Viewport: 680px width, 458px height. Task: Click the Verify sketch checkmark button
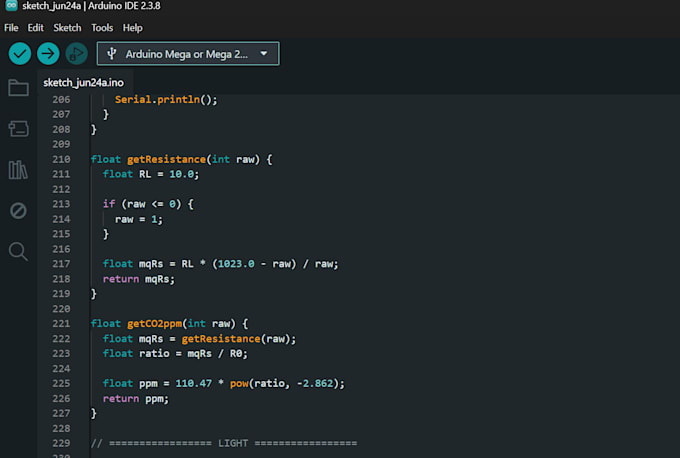pos(20,54)
